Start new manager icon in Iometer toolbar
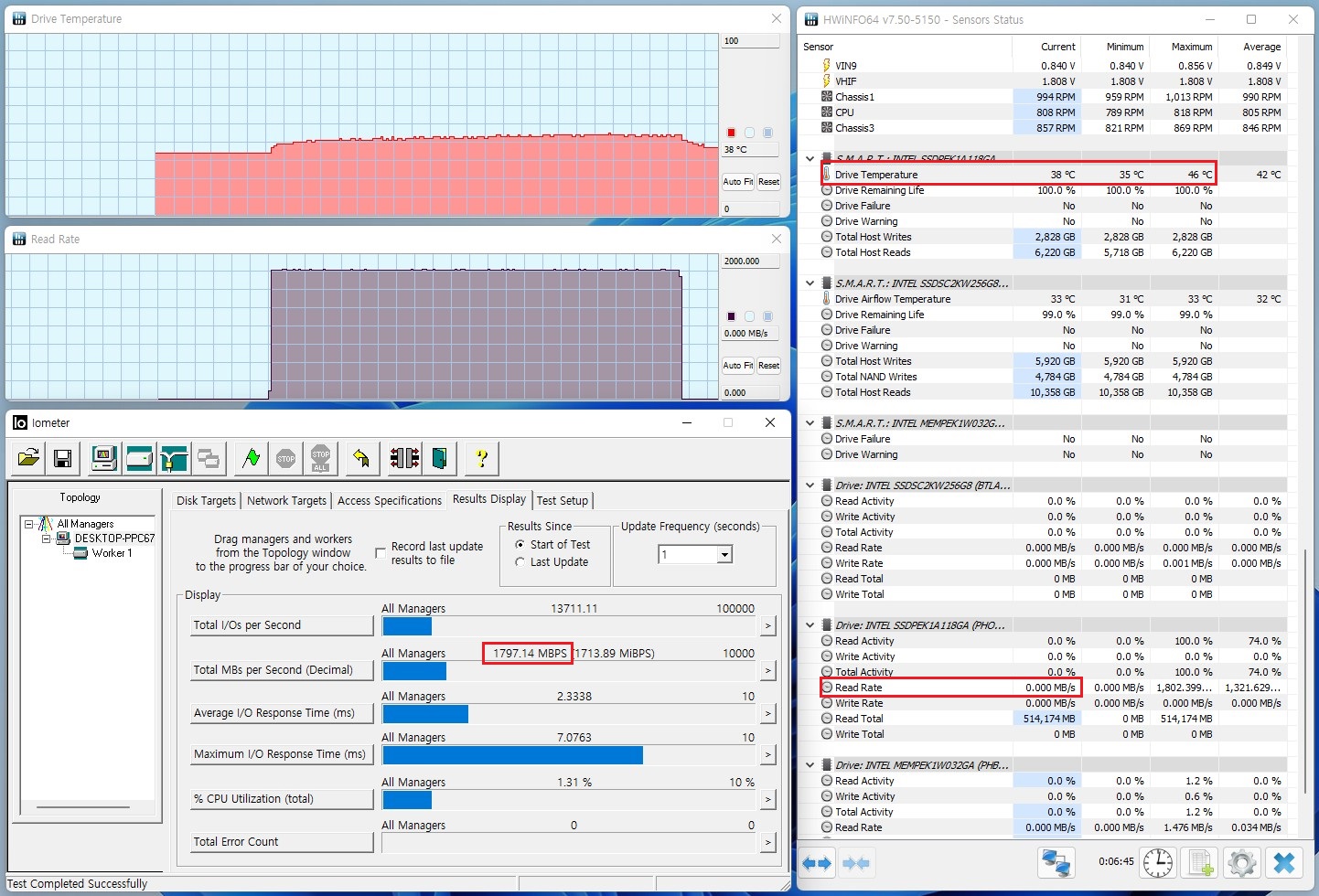The image size is (1319, 896). tap(103, 458)
